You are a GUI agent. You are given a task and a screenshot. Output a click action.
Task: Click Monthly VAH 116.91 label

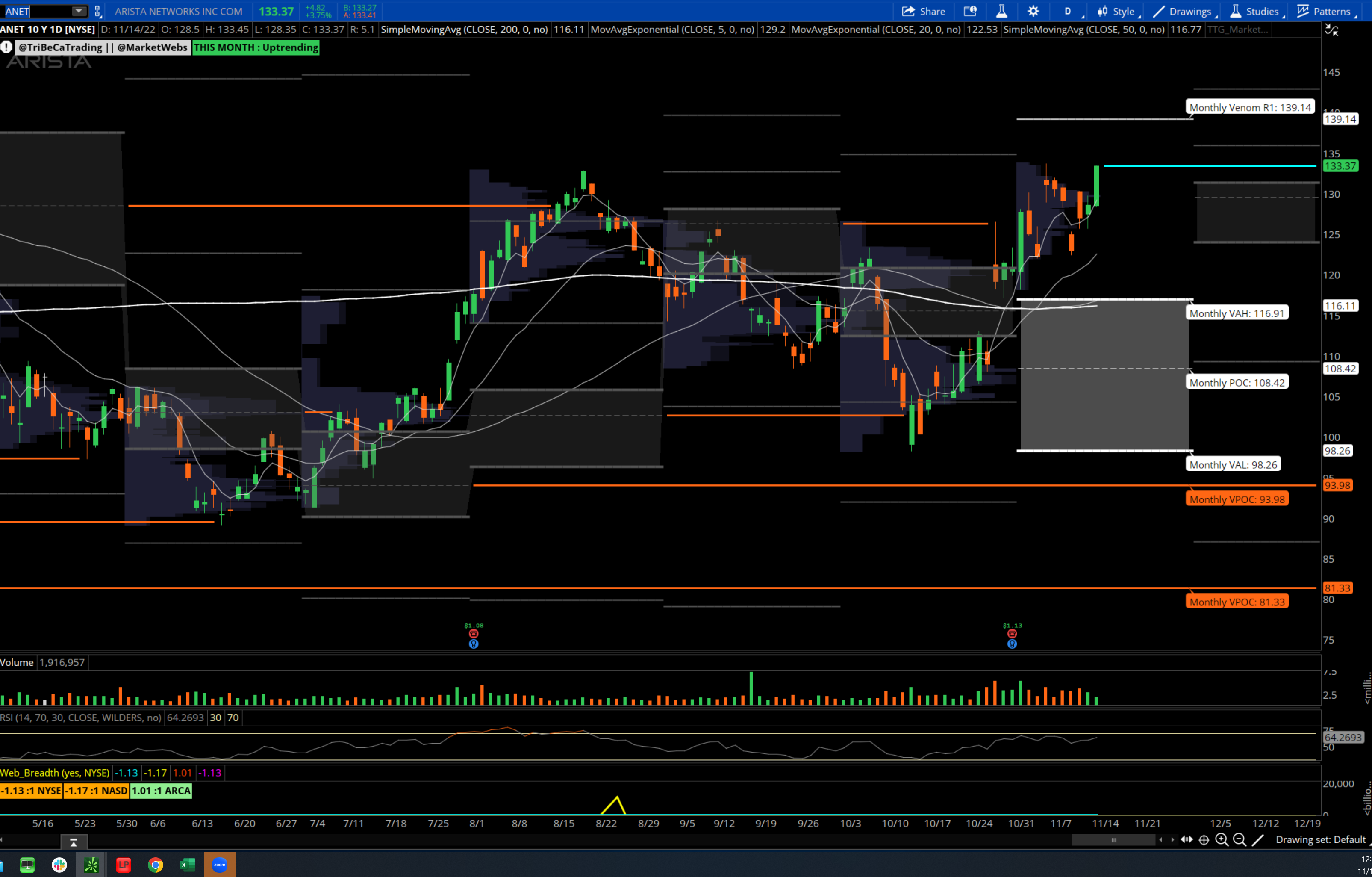[1237, 313]
